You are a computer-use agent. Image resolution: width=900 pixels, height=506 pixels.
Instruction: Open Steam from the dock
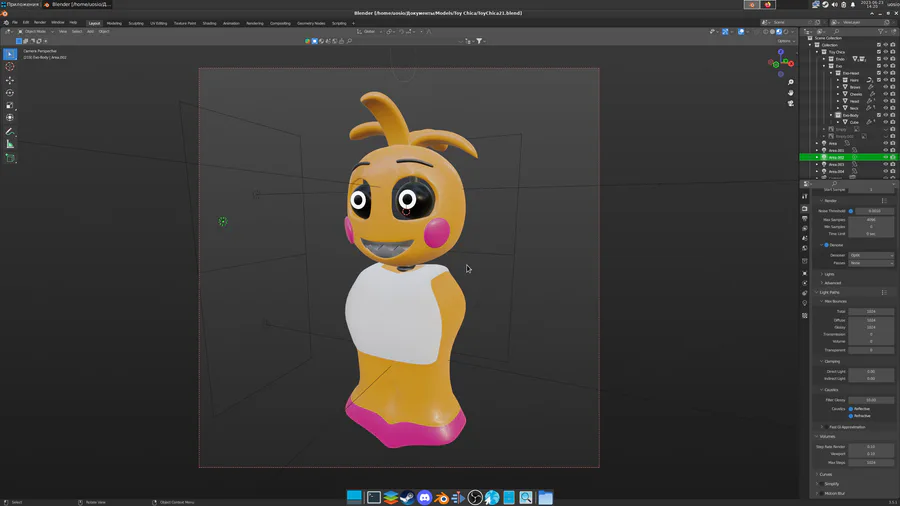coord(408,497)
